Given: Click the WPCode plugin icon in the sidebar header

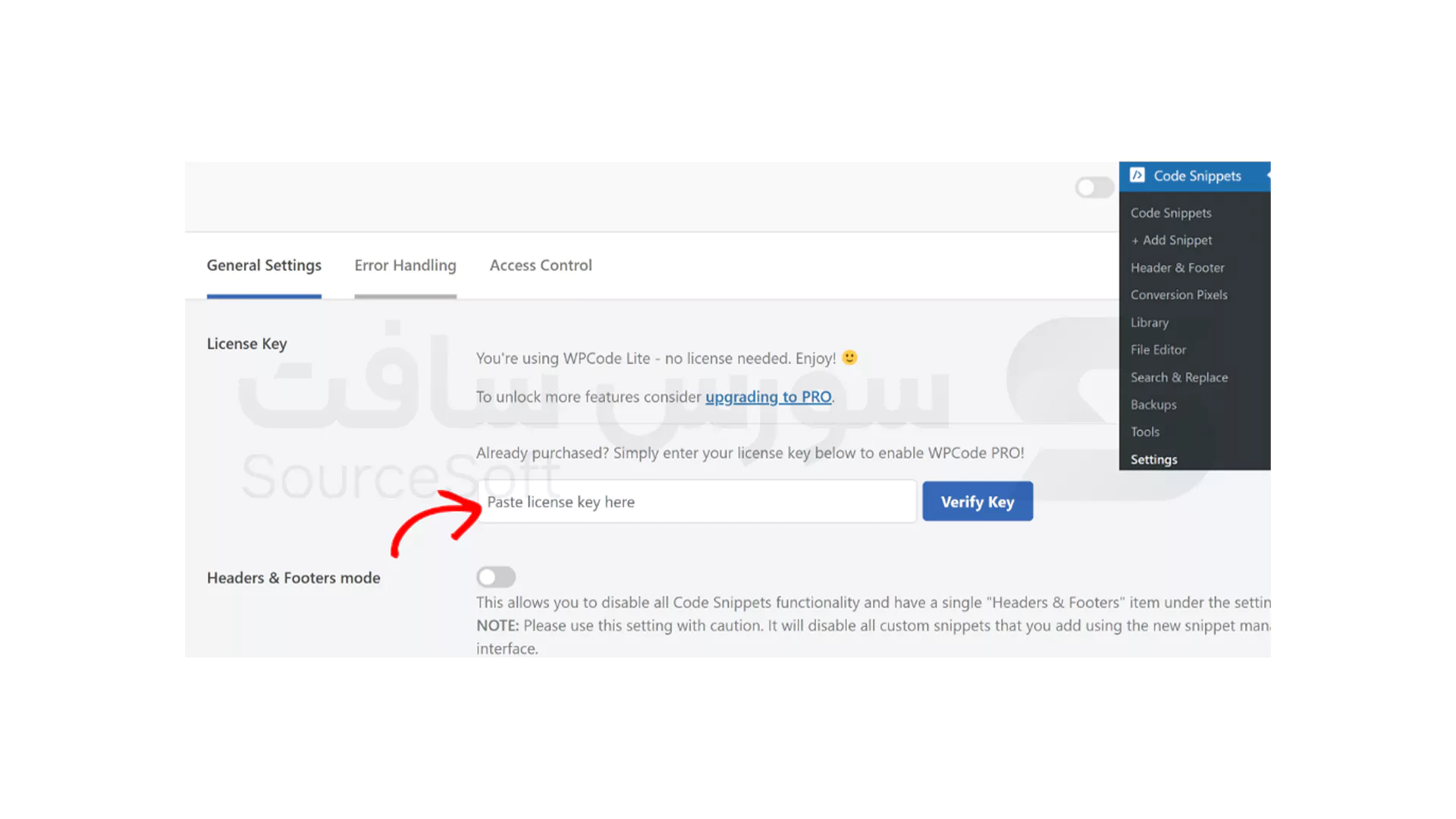Looking at the screenshot, I should [x=1138, y=175].
